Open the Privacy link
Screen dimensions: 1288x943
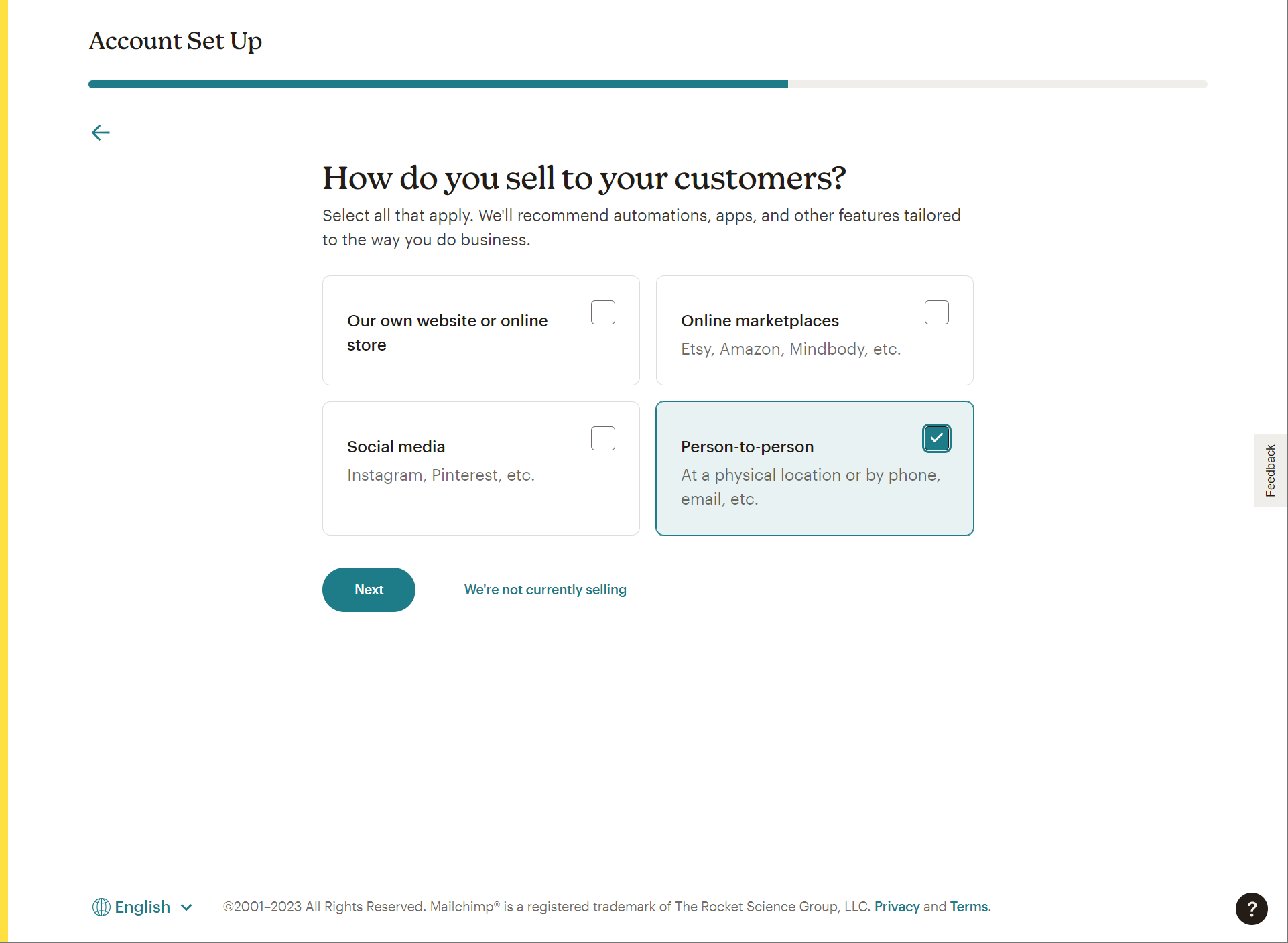point(897,907)
